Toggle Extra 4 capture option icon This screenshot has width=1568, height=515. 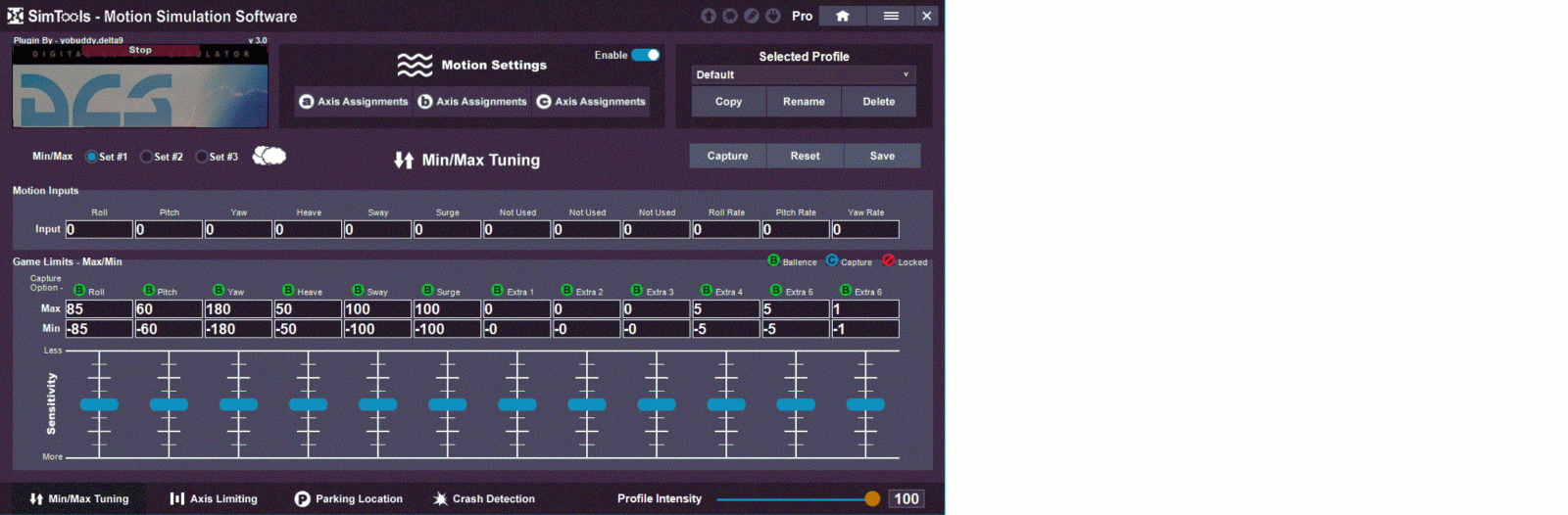(706, 290)
